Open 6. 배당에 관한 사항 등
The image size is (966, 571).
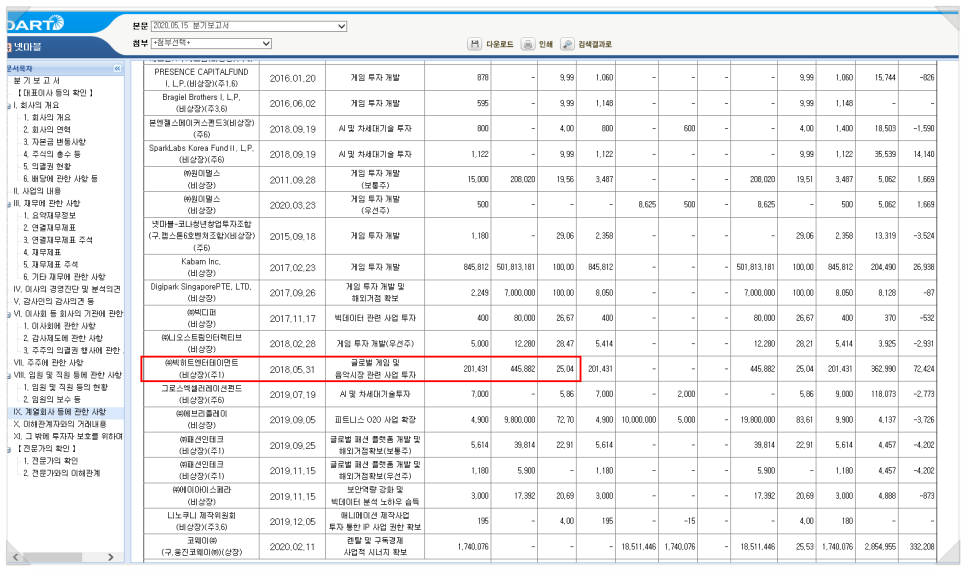(x=60, y=179)
